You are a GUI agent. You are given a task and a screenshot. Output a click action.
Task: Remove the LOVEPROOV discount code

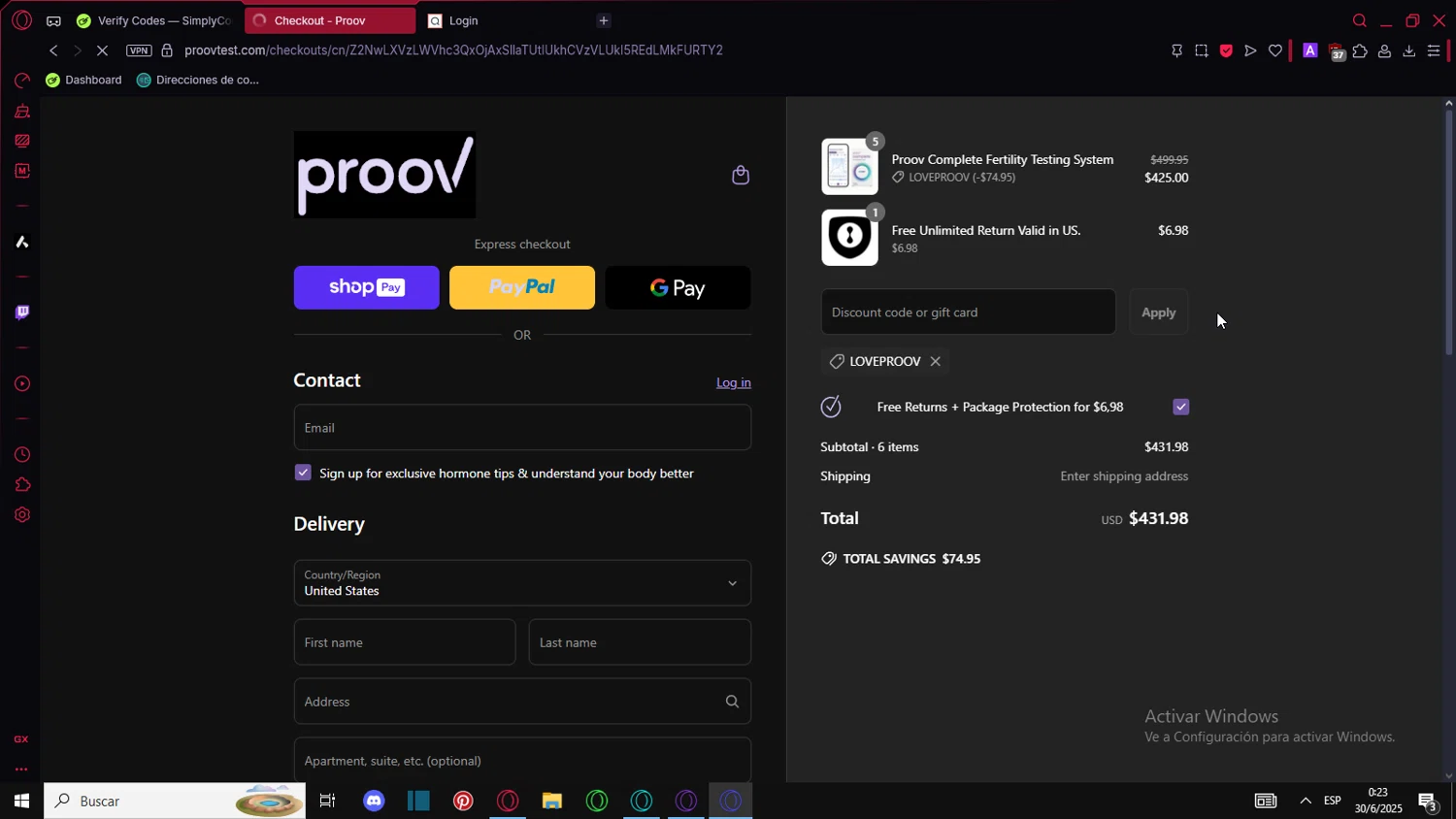(x=935, y=361)
